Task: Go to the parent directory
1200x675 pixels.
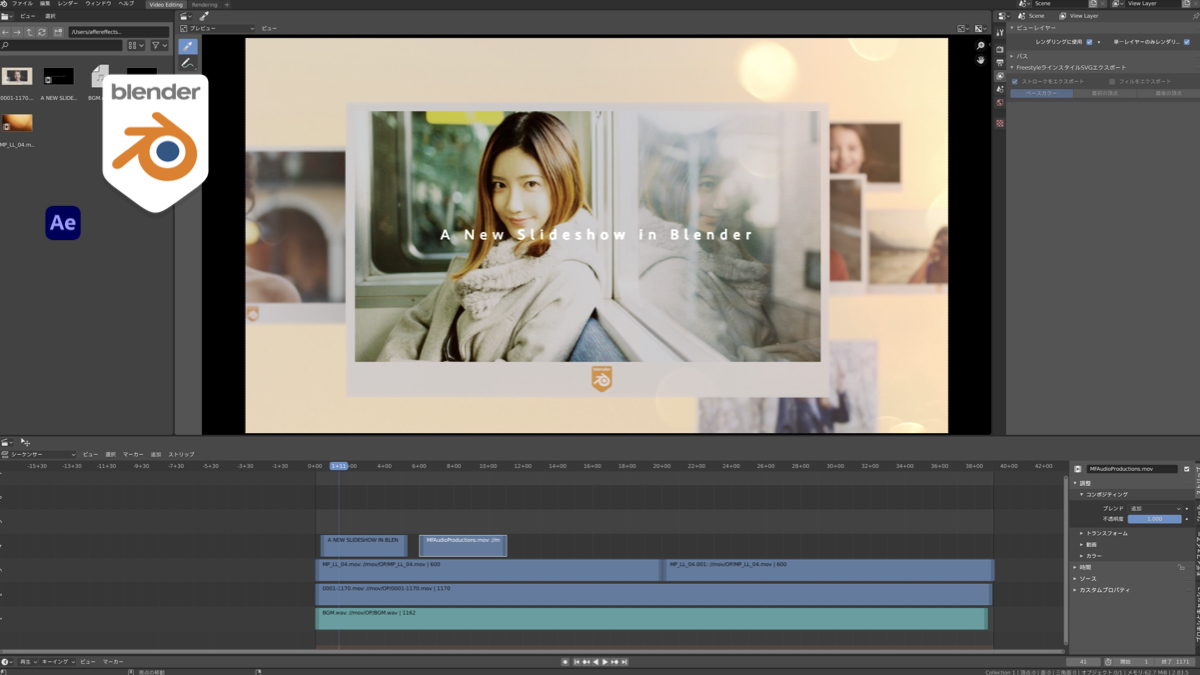Action: click(x=29, y=32)
